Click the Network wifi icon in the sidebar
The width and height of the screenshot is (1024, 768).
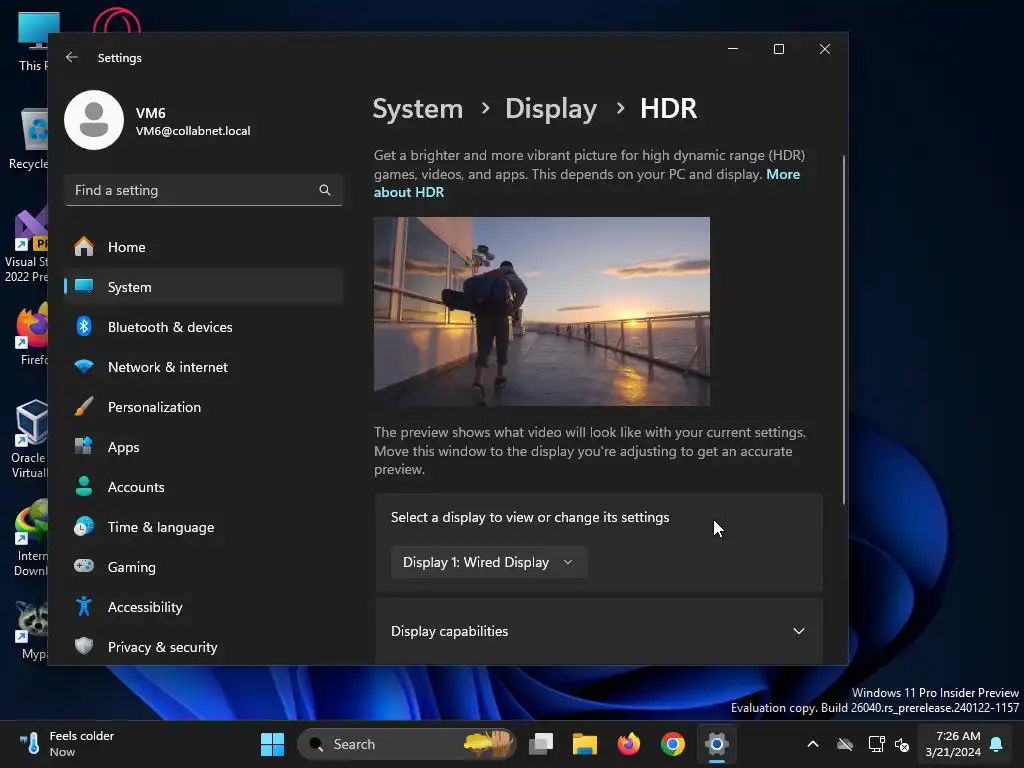point(84,366)
